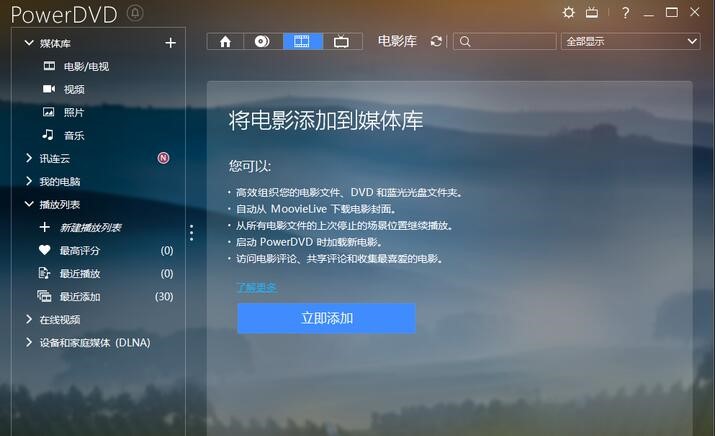Open PowerDVD settings gear

coord(568,12)
